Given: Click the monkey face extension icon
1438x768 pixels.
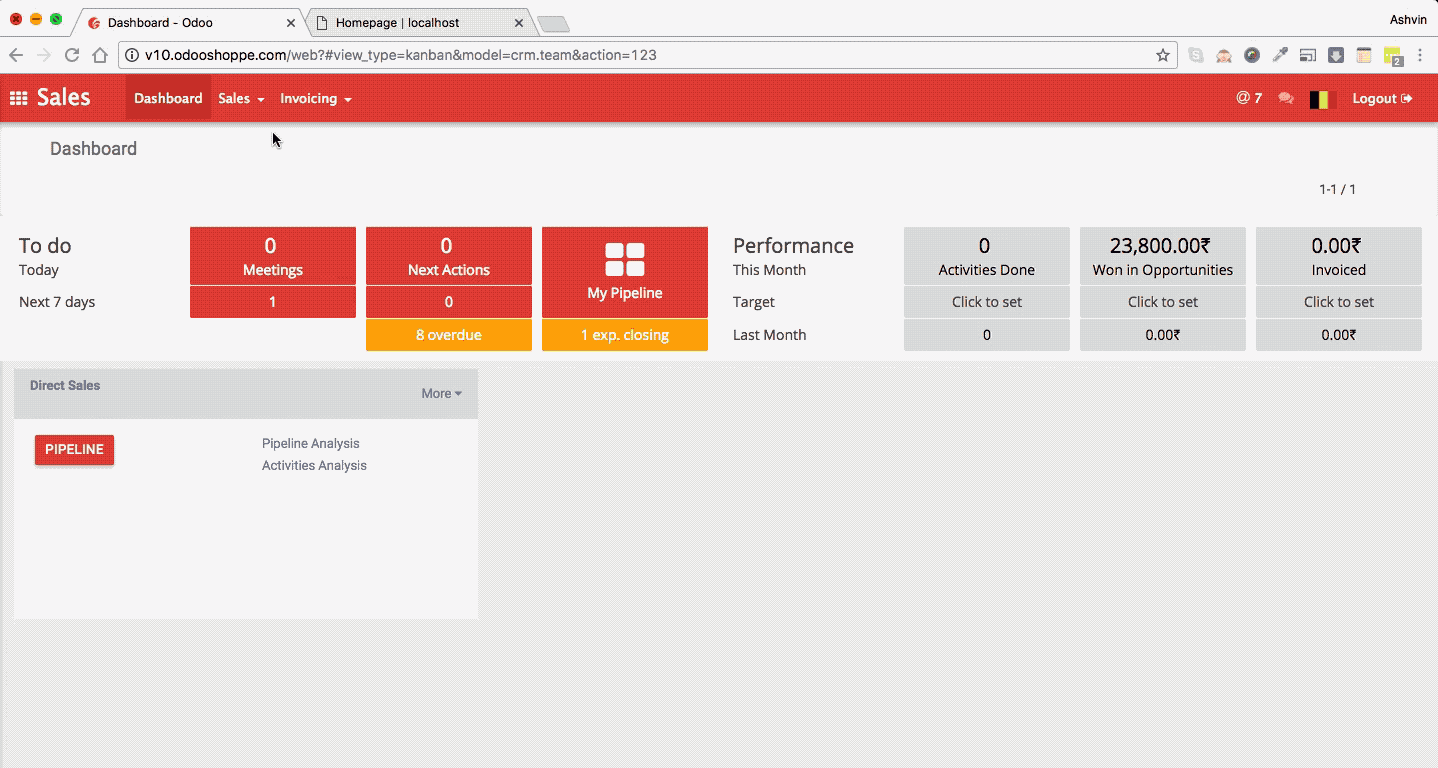Looking at the screenshot, I should [1224, 55].
